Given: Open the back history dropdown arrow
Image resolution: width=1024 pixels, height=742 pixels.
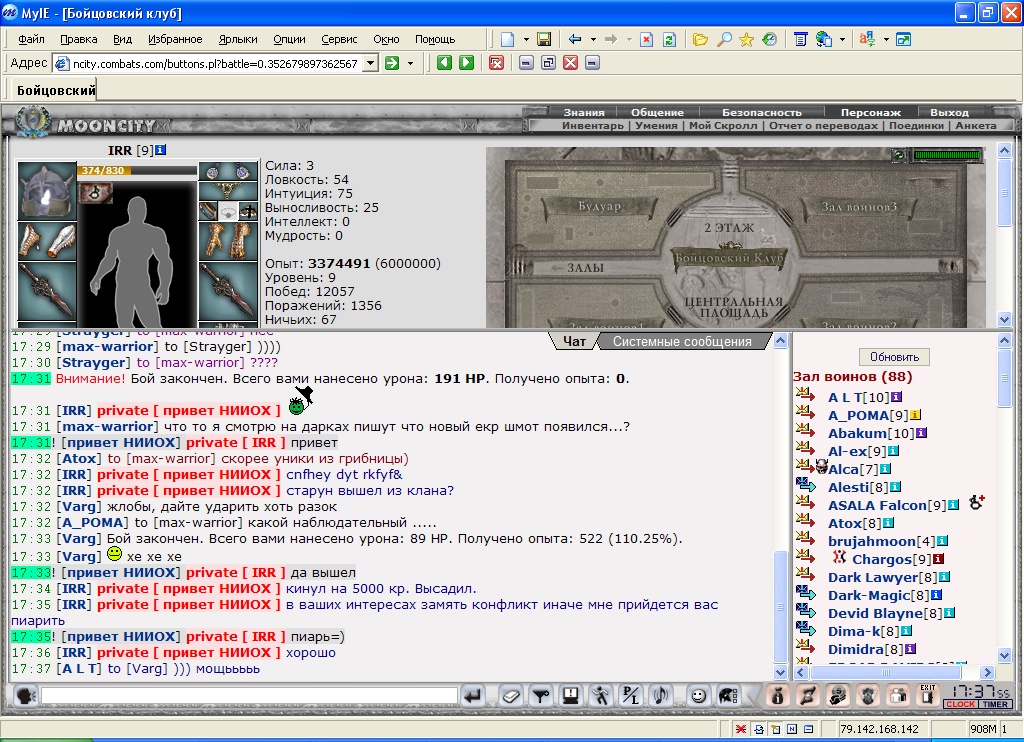Looking at the screenshot, I should 593,39.
